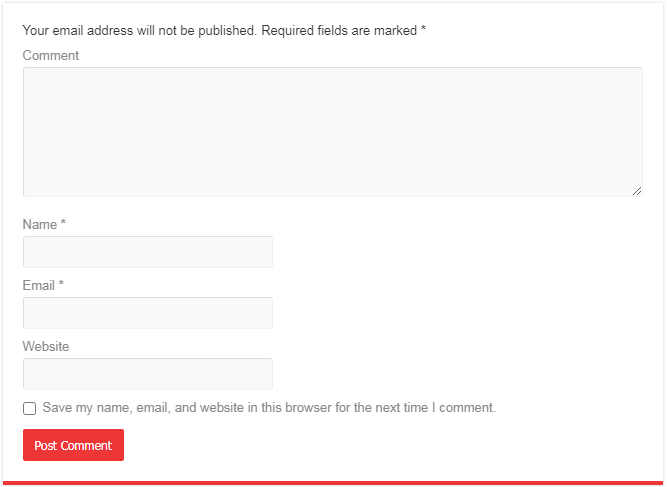Click the 'Required fields are marked' text
This screenshot has width=667, height=487.
[339, 31]
